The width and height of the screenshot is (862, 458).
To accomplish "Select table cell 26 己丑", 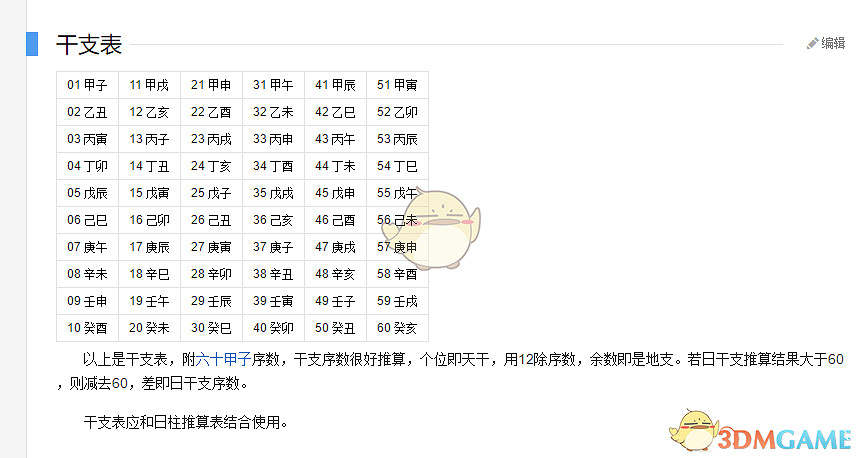I will pos(212,220).
